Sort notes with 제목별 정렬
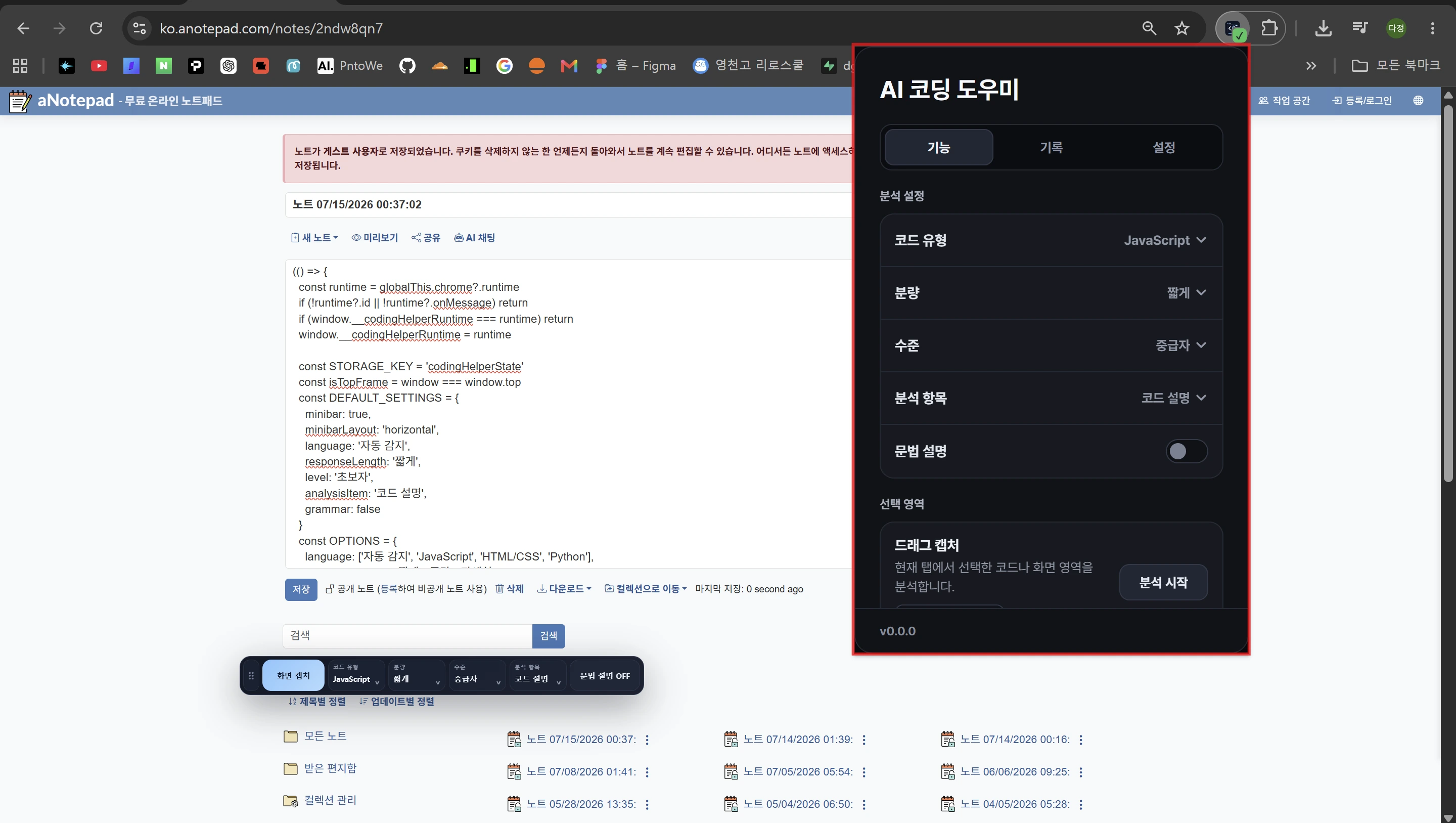Viewport: 1456px width, 823px height. point(316,702)
